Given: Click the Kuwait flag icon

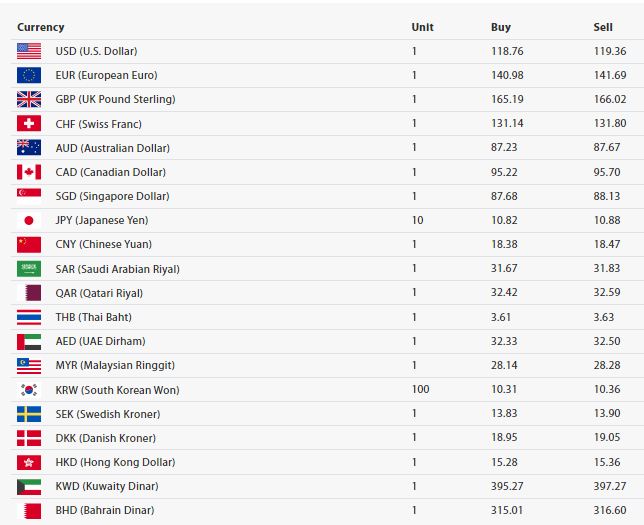Looking at the screenshot, I should coord(29,487).
